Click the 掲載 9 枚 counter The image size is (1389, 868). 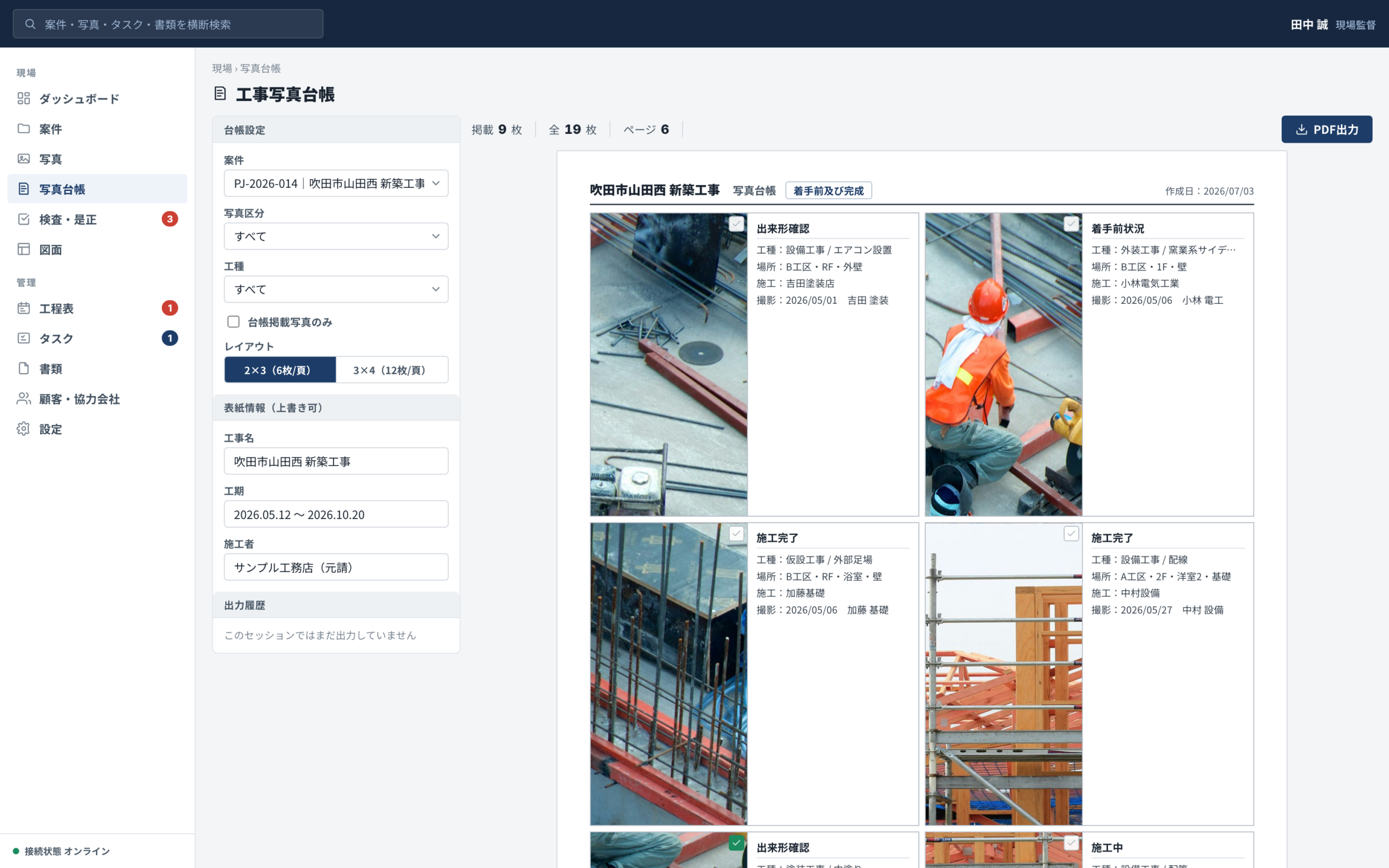coord(497,130)
